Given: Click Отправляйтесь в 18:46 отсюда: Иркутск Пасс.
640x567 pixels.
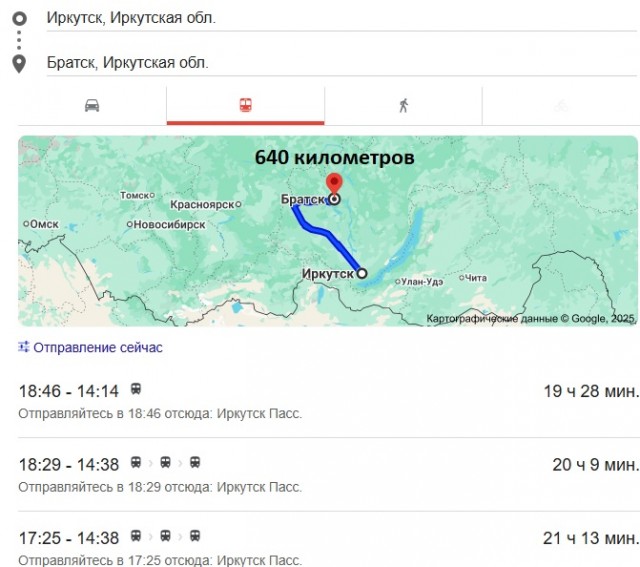Looking at the screenshot, I should pyautogui.click(x=160, y=414).
